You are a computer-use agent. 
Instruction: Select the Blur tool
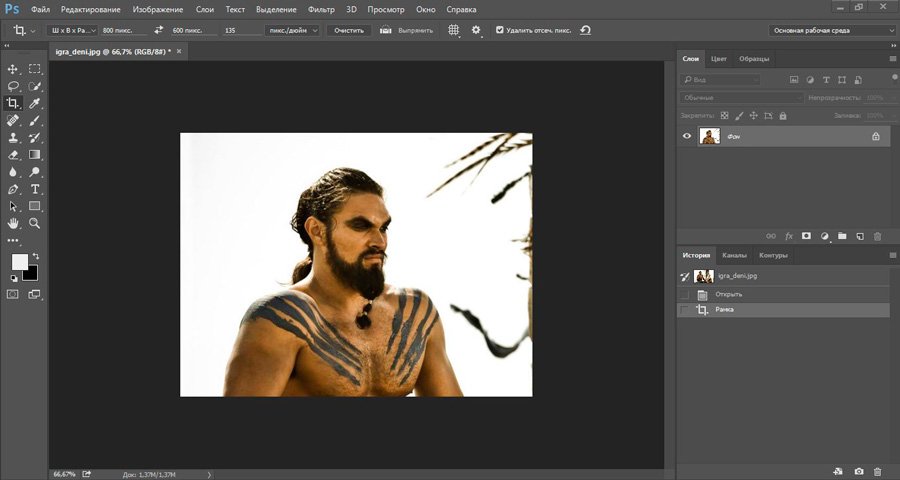(x=12, y=172)
